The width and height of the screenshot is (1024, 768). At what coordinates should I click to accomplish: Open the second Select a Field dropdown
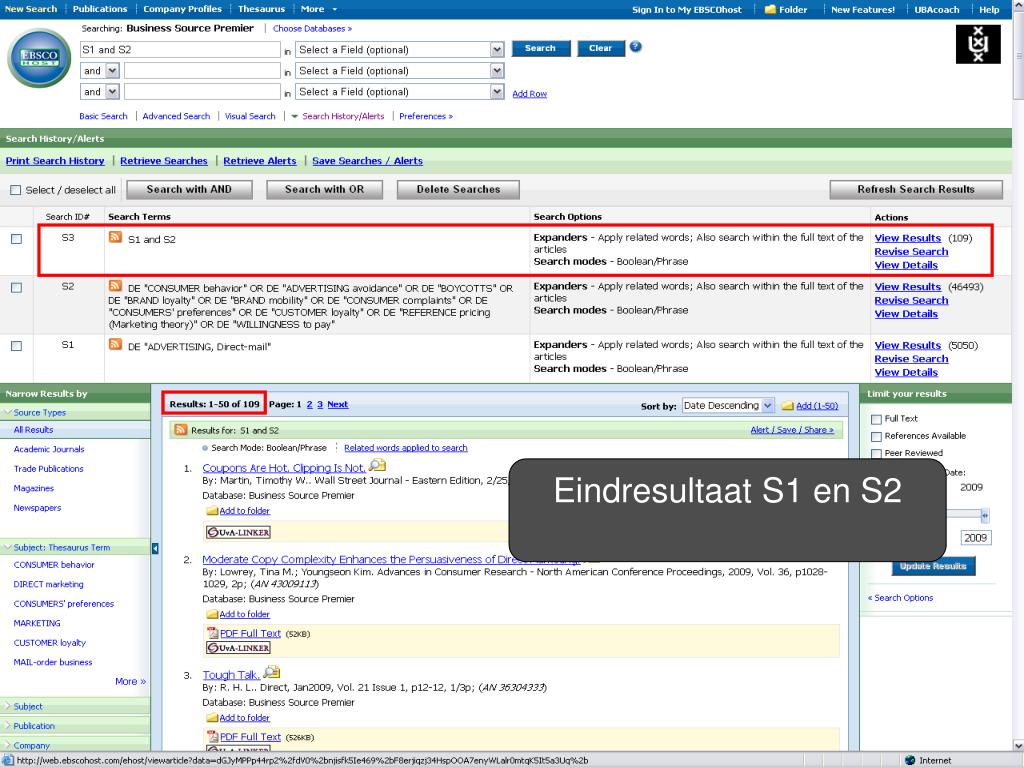click(400, 71)
